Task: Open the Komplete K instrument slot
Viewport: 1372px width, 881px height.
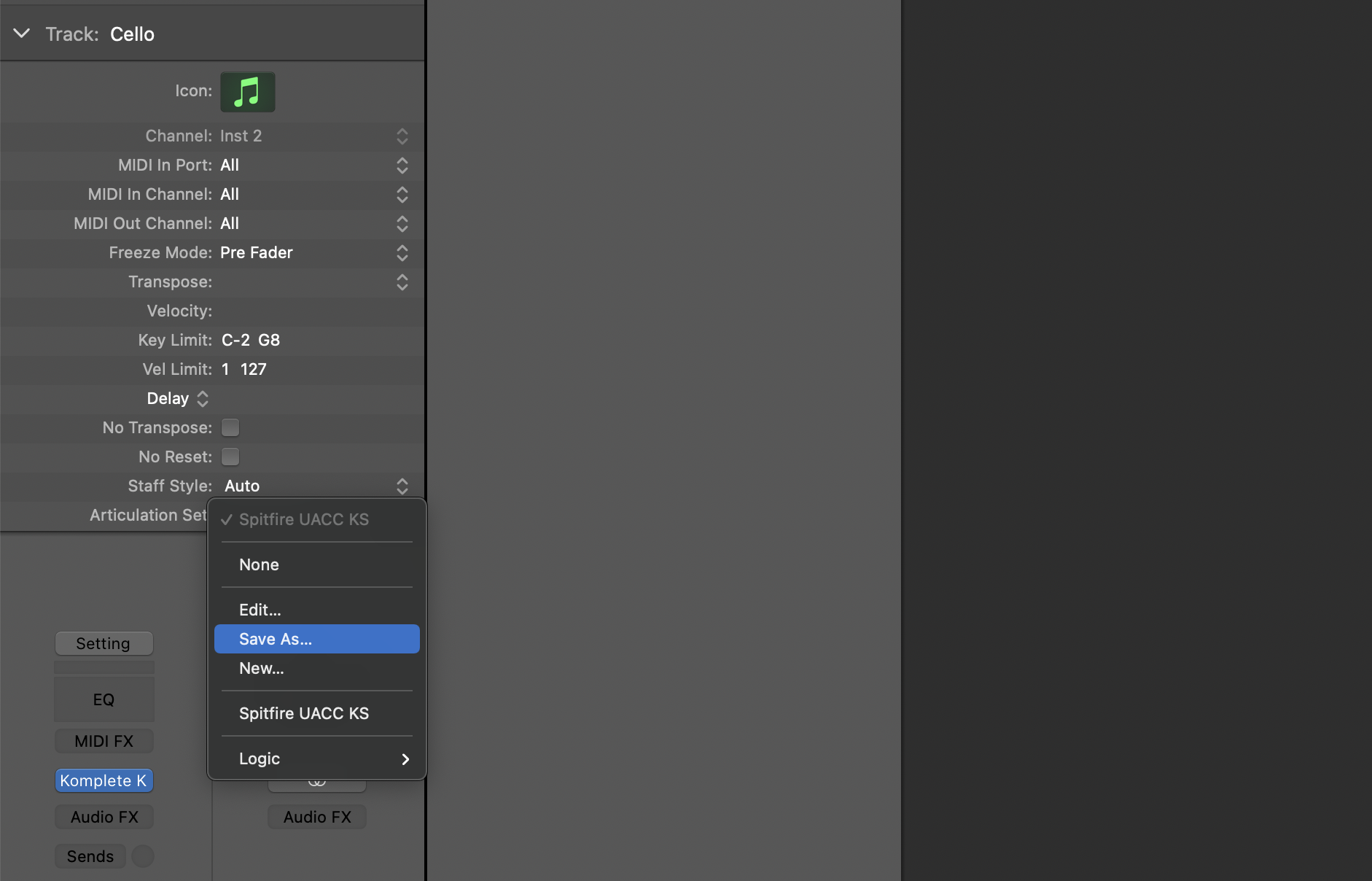Action: coord(104,780)
